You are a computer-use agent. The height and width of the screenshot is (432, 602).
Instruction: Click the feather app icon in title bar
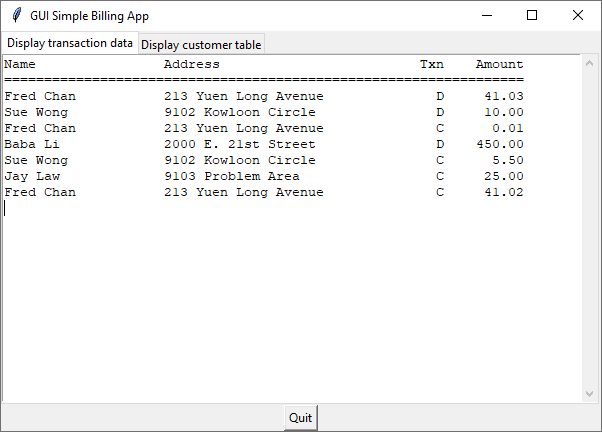[x=17, y=15]
